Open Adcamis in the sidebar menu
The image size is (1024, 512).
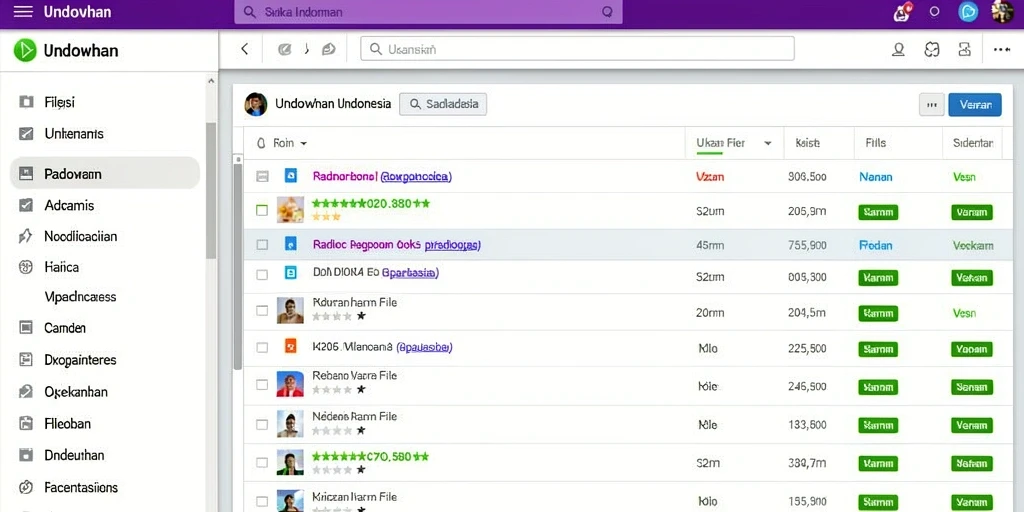[x=69, y=205]
